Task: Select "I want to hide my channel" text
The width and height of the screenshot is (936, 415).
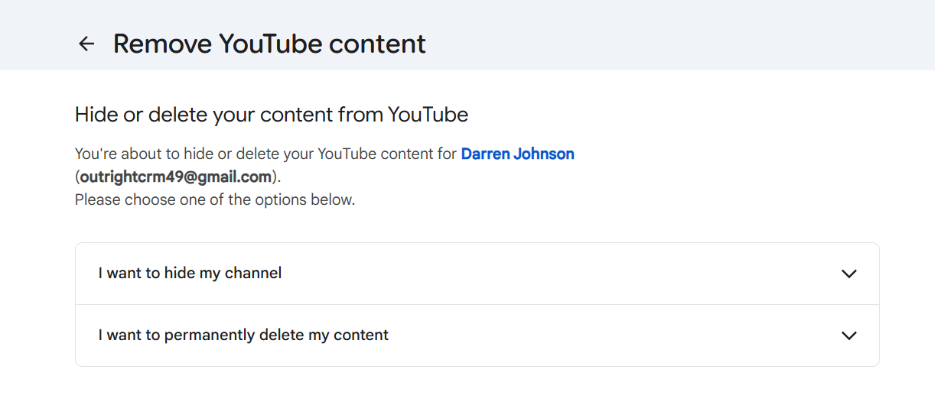Action: click(190, 273)
